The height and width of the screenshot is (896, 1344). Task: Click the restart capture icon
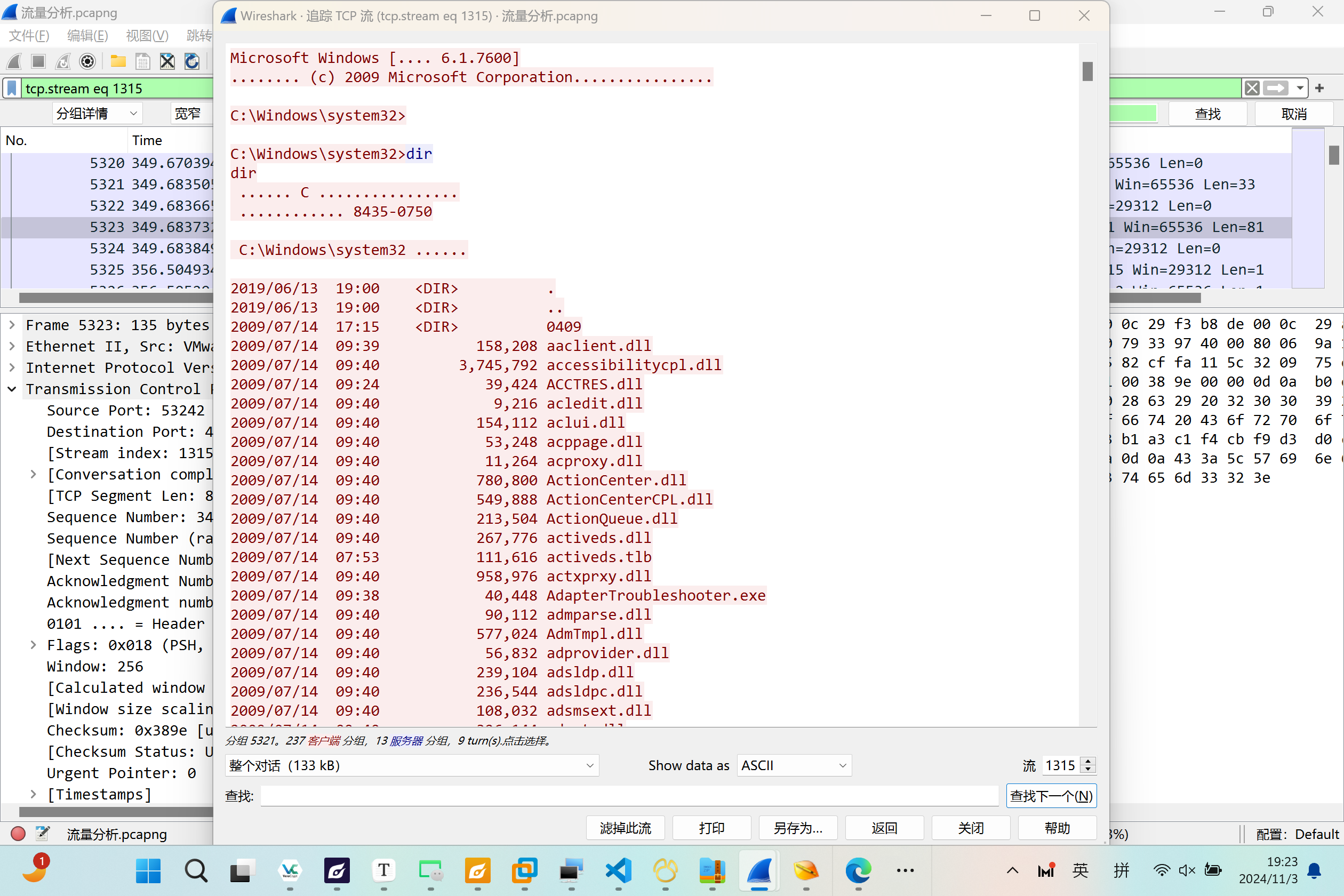[x=63, y=61]
